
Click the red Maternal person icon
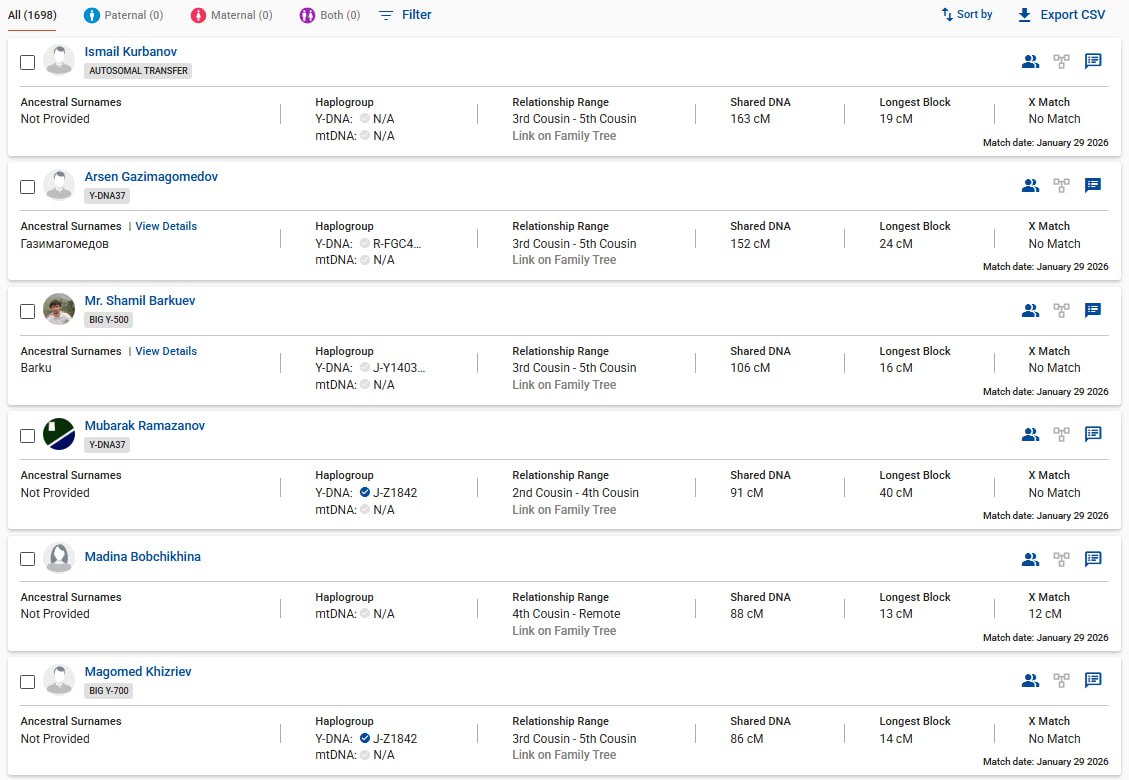click(x=198, y=15)
